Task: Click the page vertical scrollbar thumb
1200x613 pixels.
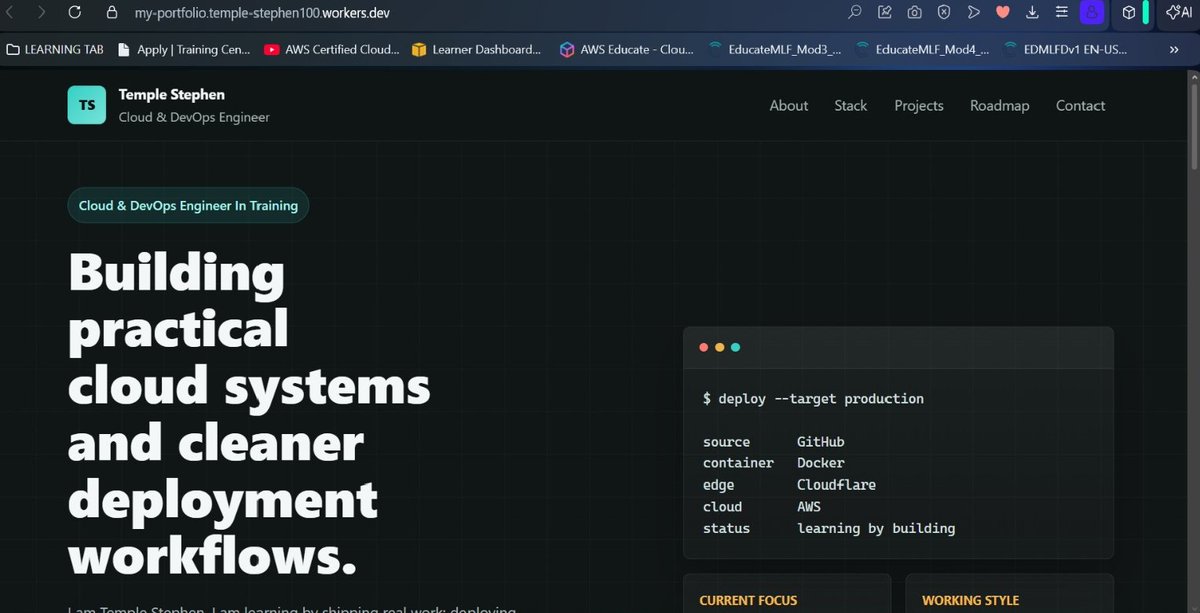Action: 1192,125
